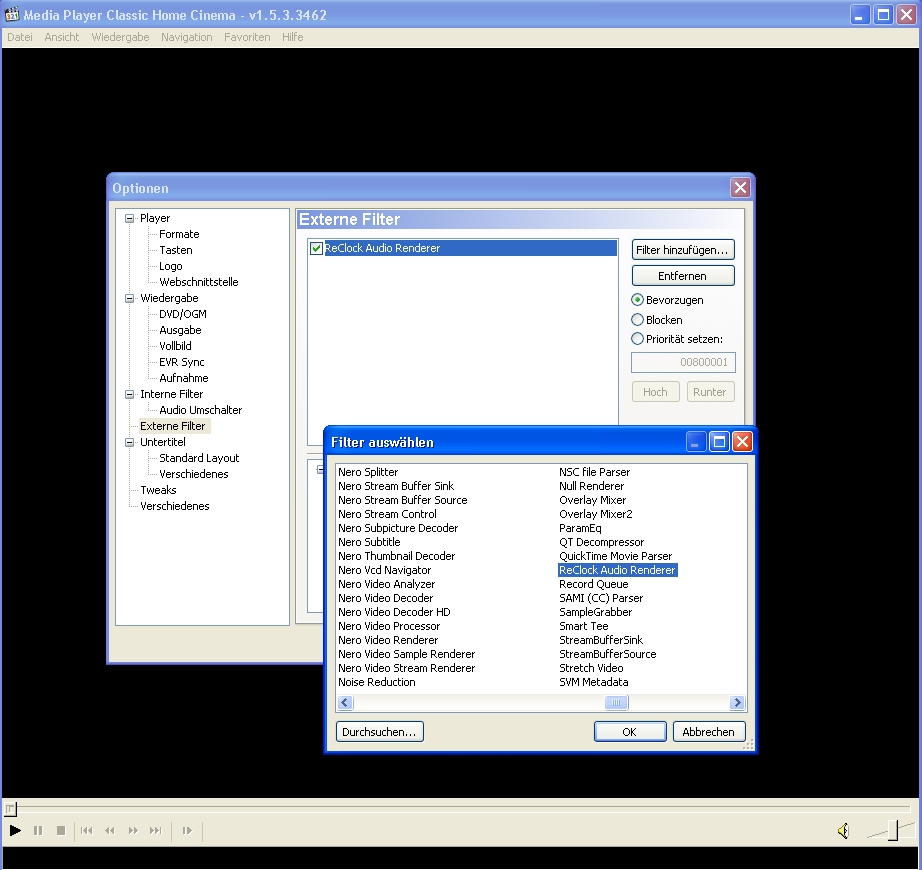Viewport: 922px width, 870px height.
Task: Minimize the Filter auswählen dialog
Action: point(696,441)
